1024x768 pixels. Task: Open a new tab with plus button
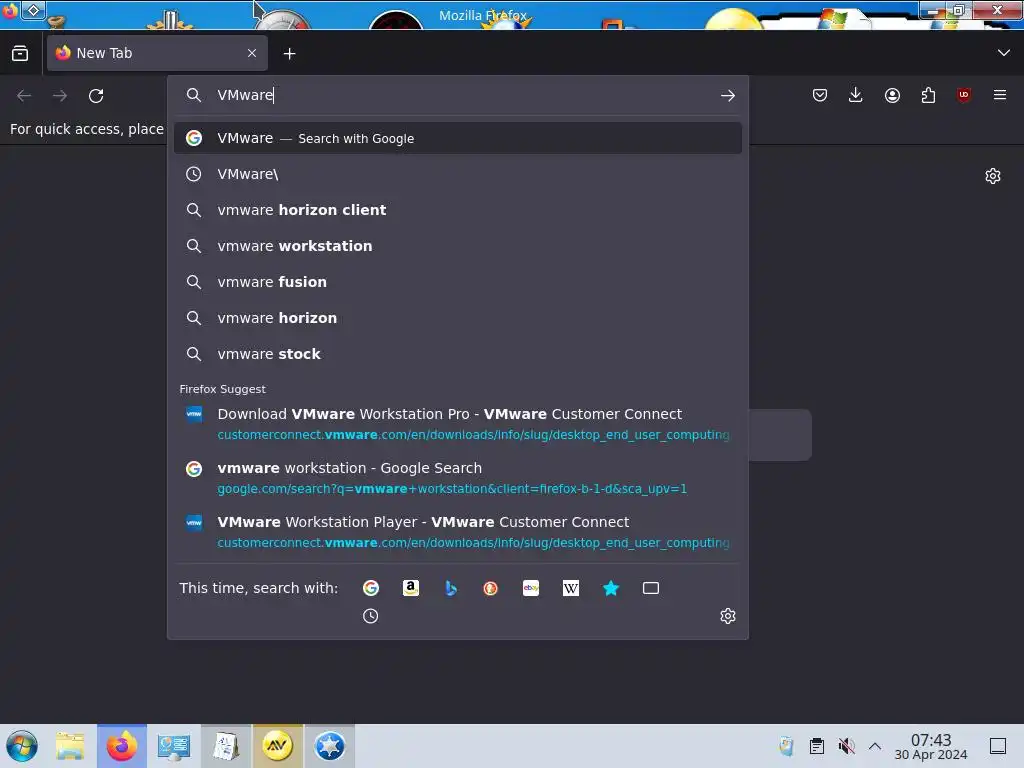click(x=289, y=54)
